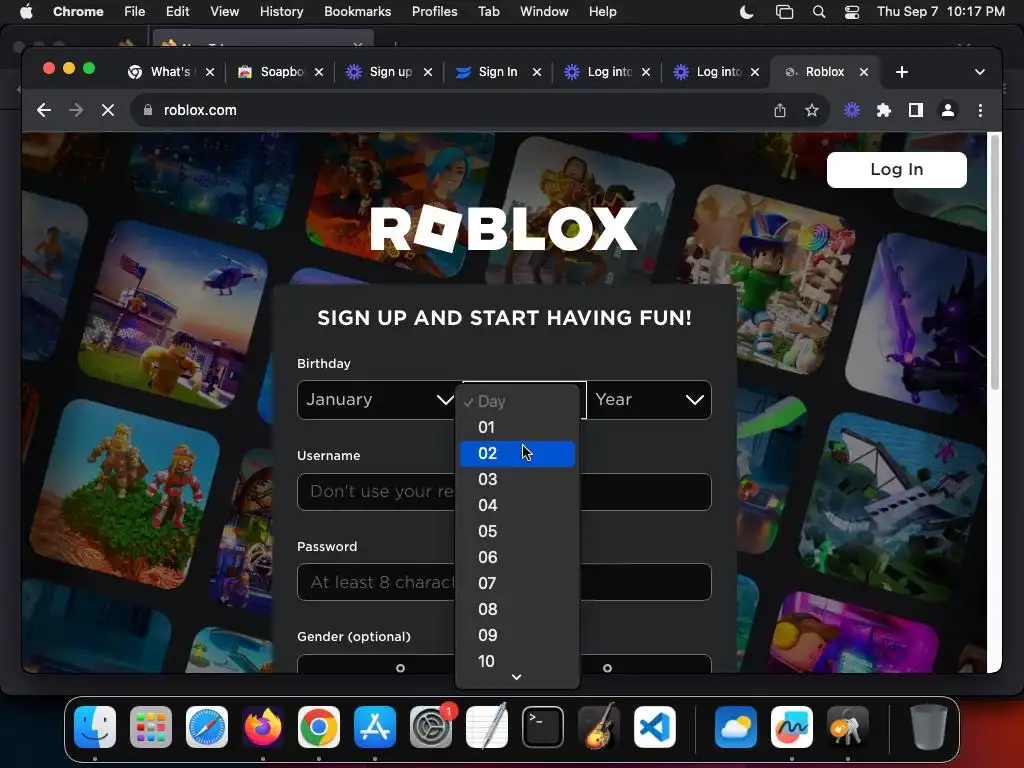Click the Roblox logo
Image resolution: width=1024 pixels, height=768 pixels.
click(504, 229)
